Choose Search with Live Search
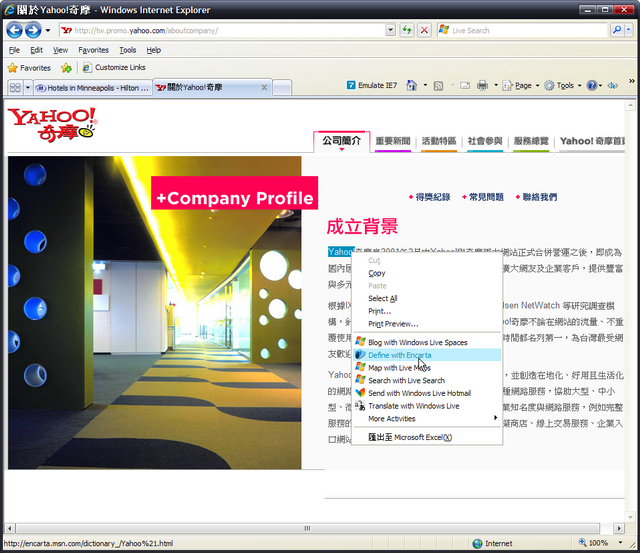This screenshot has height=553, width=640. click(427, 380)
